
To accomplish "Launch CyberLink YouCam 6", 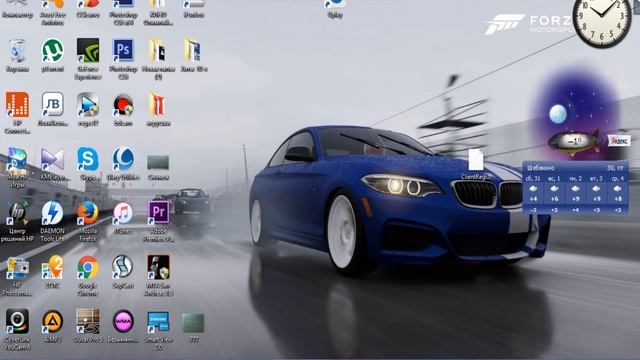I will coord(17,322).
